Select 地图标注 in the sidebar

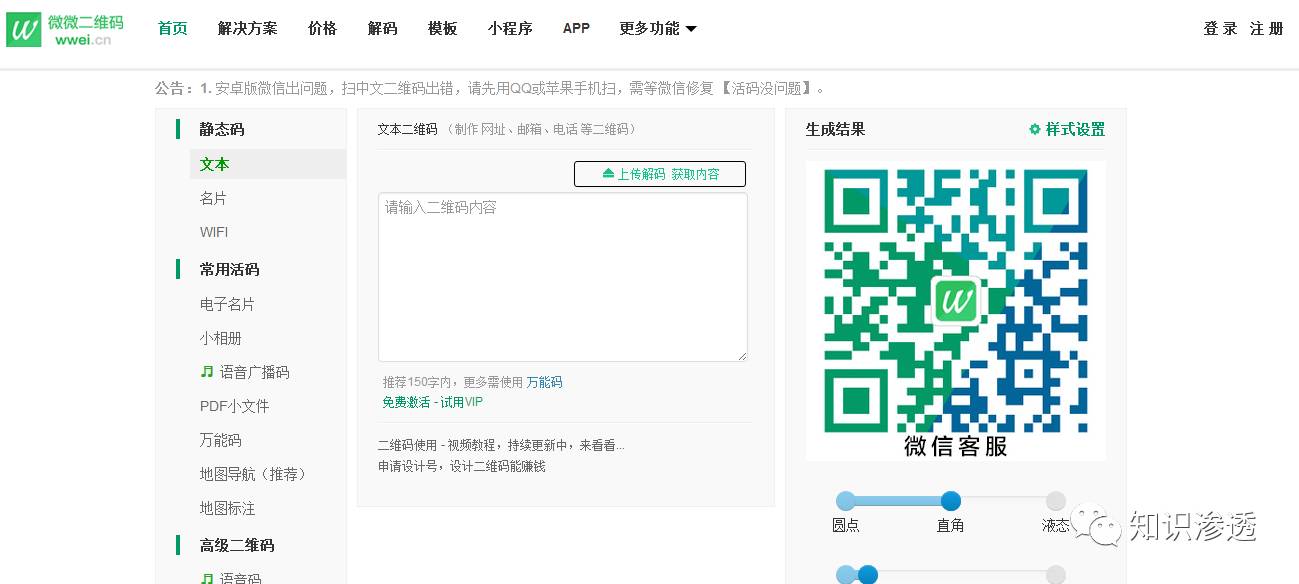tap(227, 508)
